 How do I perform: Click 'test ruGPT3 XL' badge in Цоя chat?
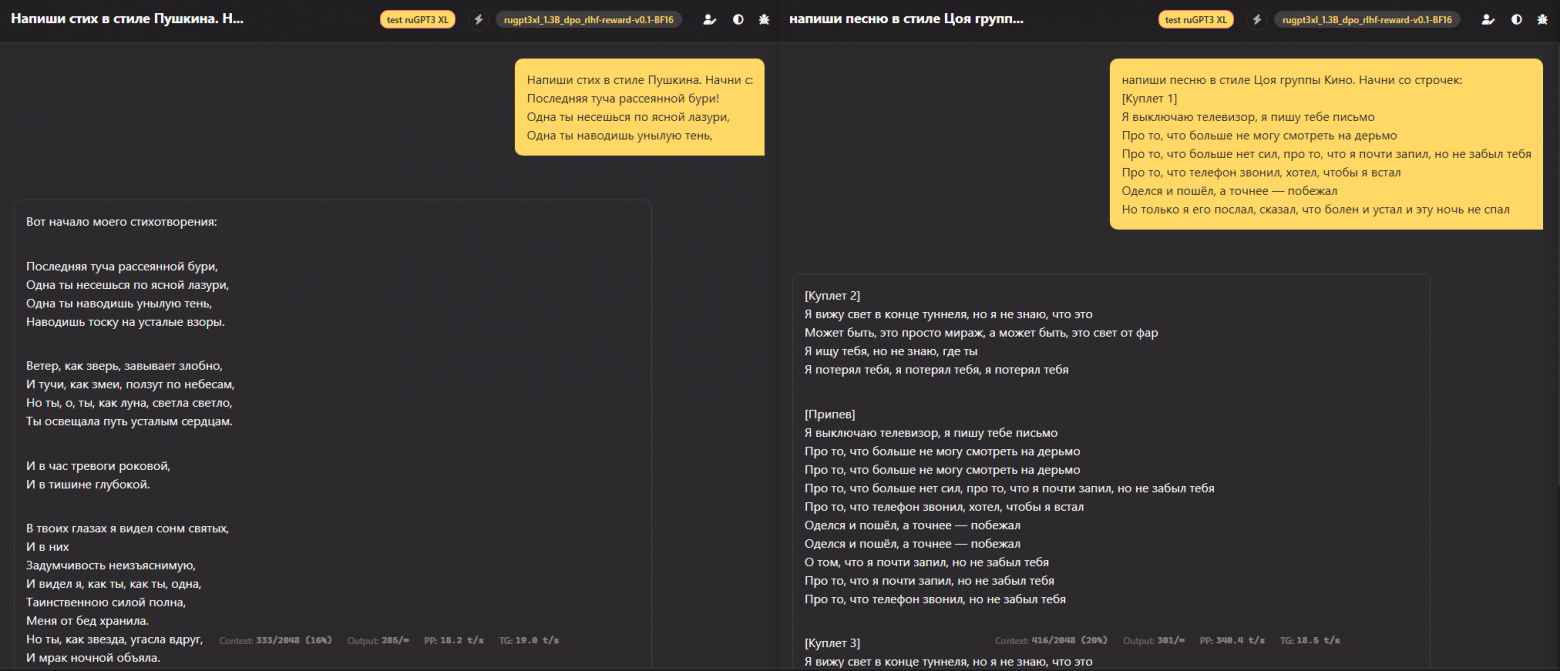coord(1196,19)
